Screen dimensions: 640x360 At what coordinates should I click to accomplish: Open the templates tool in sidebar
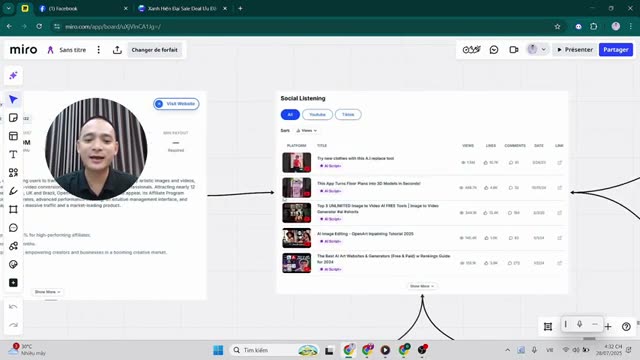[13, 136]
